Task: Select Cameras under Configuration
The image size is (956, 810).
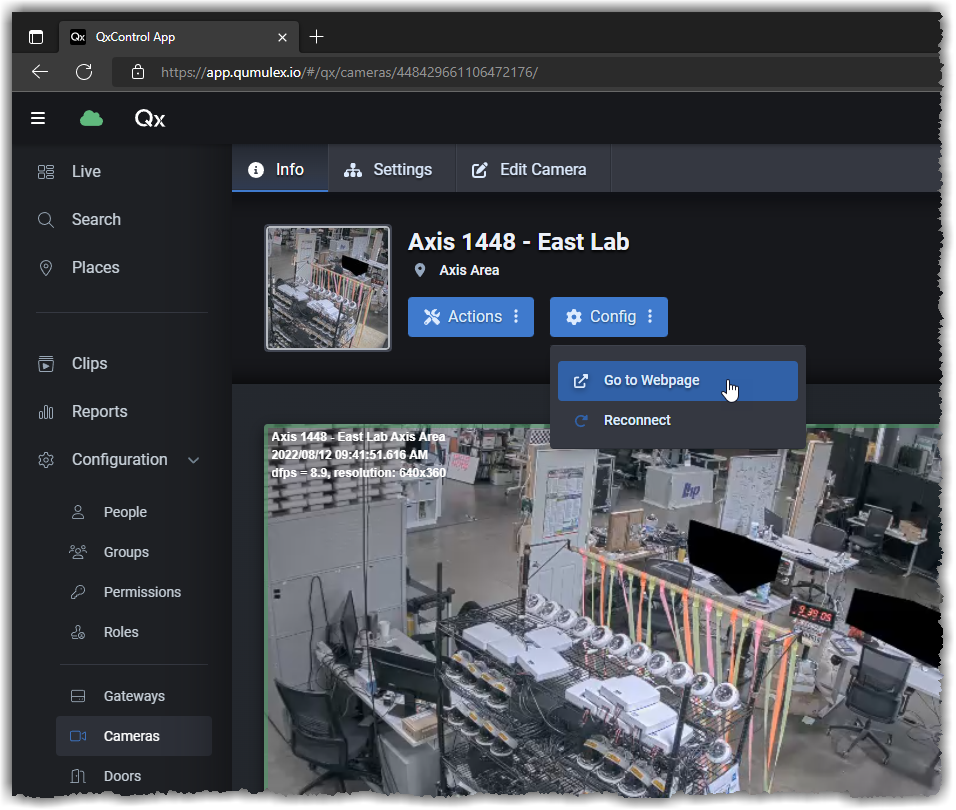Action: point(132,736)
